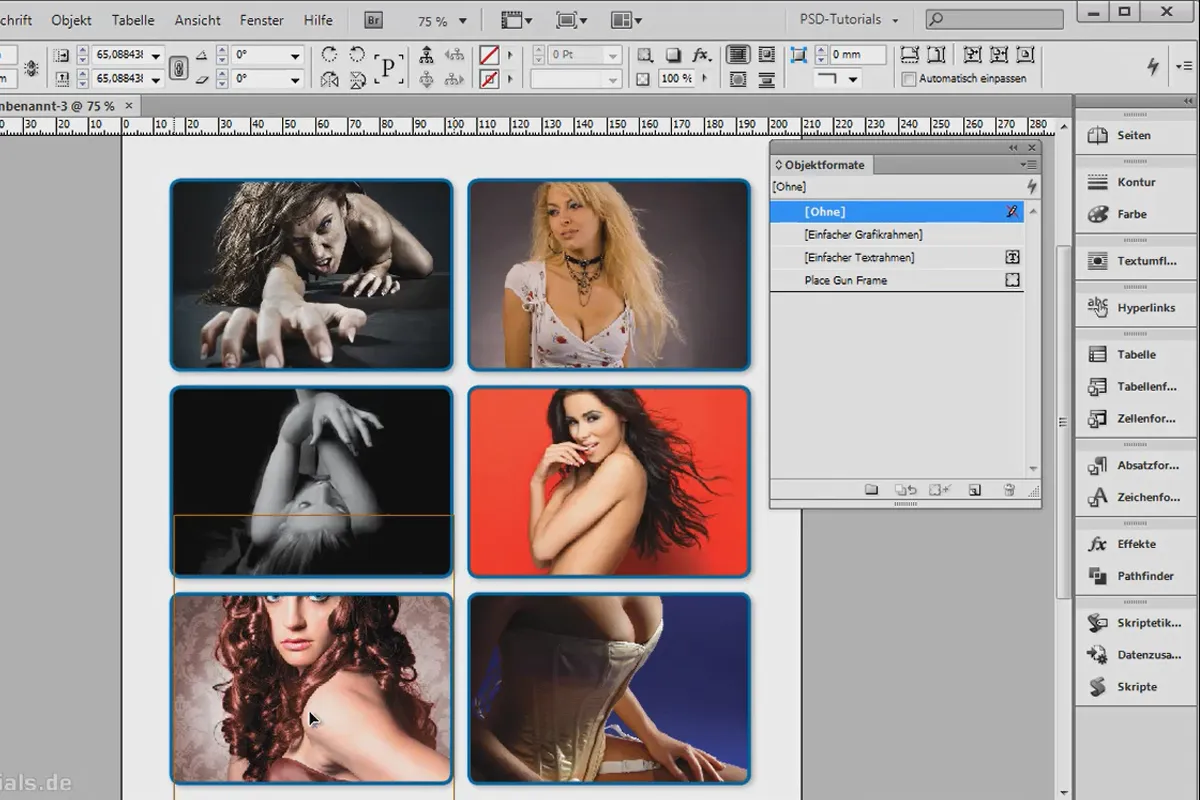Toggle the constrain proportions chain link
Screen dimensions: 1200x800
tap(179, 67)
